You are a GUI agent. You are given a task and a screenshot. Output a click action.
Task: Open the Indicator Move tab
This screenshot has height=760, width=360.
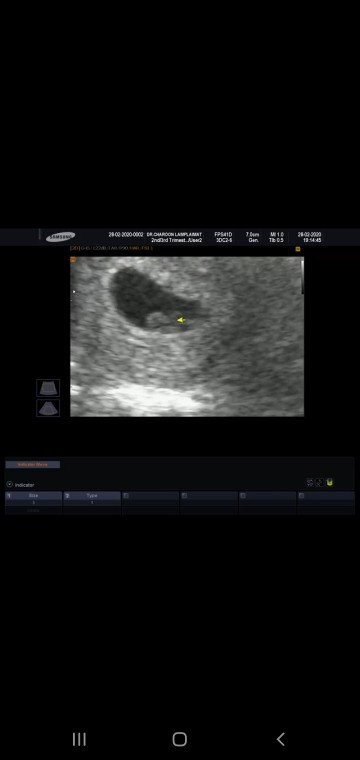(x=32, y=464)
